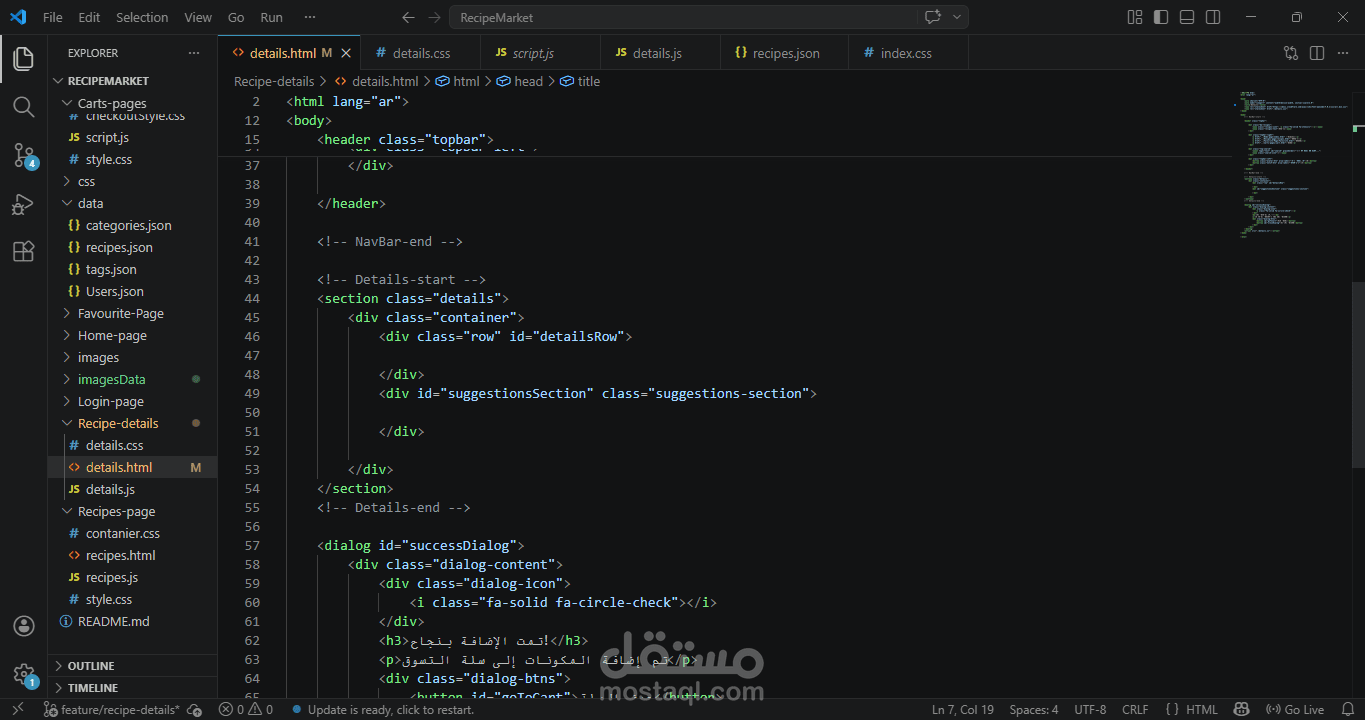The height and width of the screenshot is (720, 1365).
Task: Open Users.json in the explorer
Action: (132, 291)
